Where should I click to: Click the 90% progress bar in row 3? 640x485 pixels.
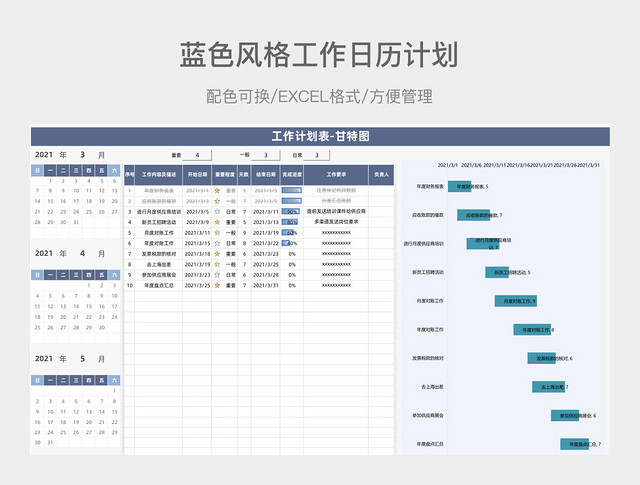tap(291, 212)
